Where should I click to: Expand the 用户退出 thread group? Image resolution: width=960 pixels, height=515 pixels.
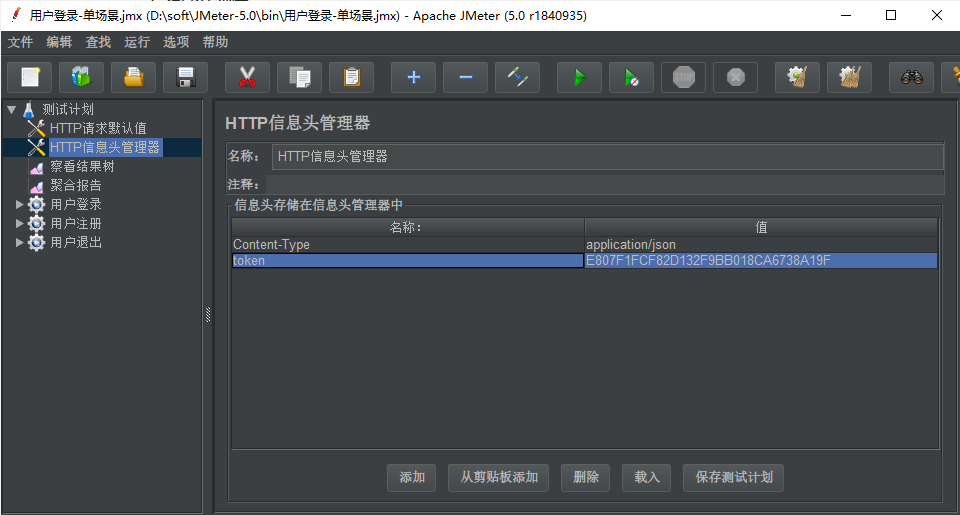[20, 242]
